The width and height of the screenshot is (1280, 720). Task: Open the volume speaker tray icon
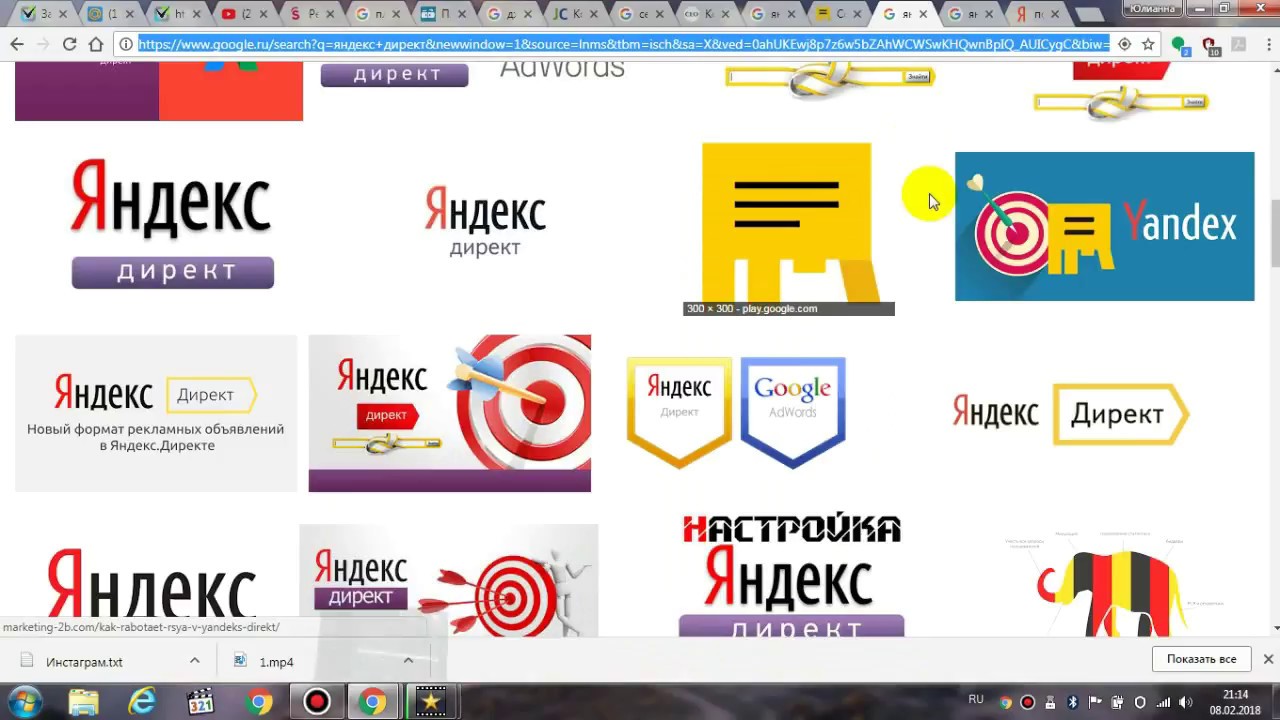pyautogui.click(x=1186, y=702)
